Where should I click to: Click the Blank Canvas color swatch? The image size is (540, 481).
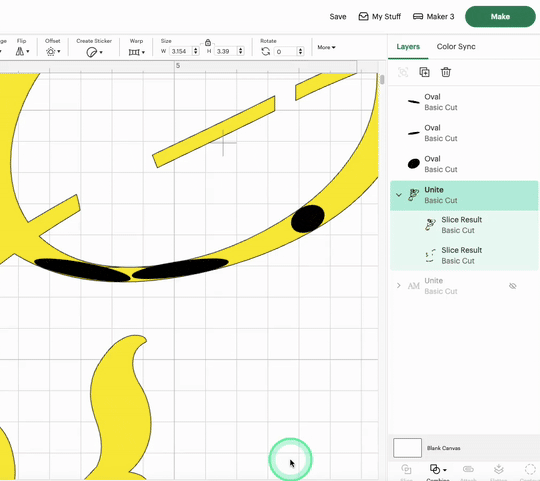click(x=407, y=448)
